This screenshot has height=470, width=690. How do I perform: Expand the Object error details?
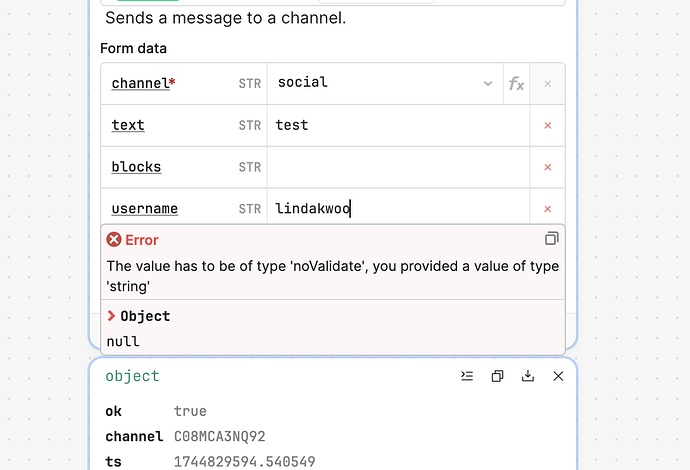point(111,316)
